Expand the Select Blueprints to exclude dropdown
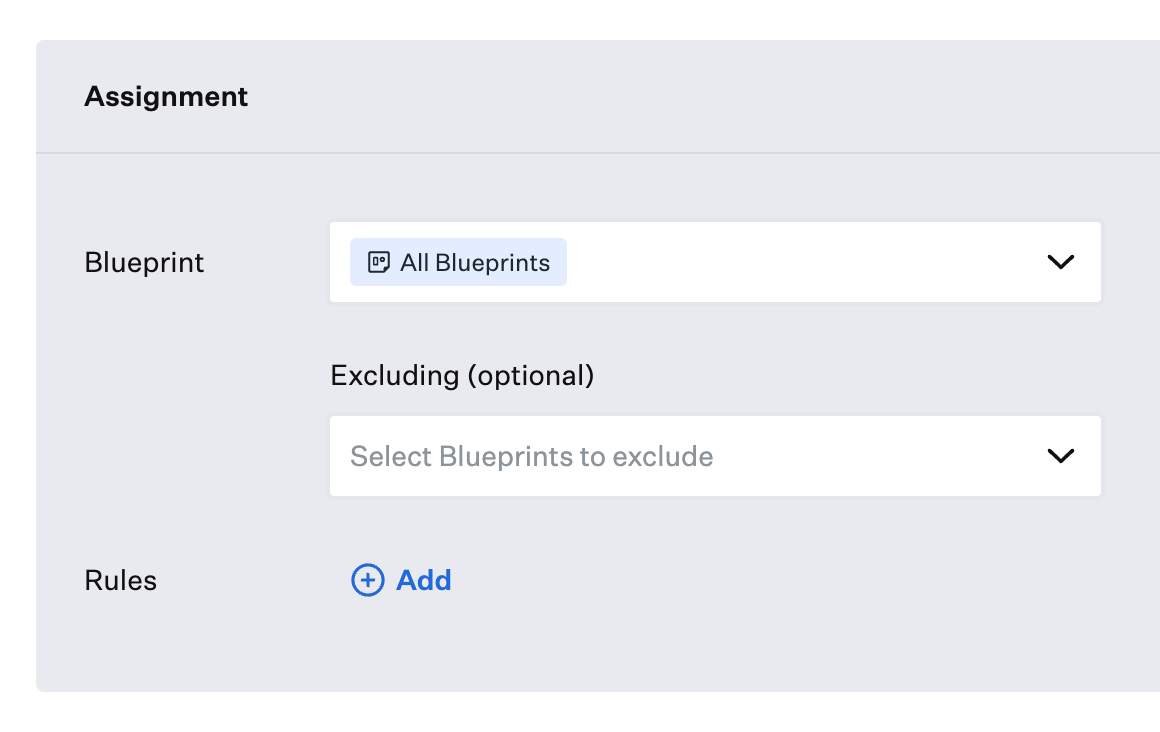Screen dimensions: 1160x732 pyautogui.click(x=700, y=456)
